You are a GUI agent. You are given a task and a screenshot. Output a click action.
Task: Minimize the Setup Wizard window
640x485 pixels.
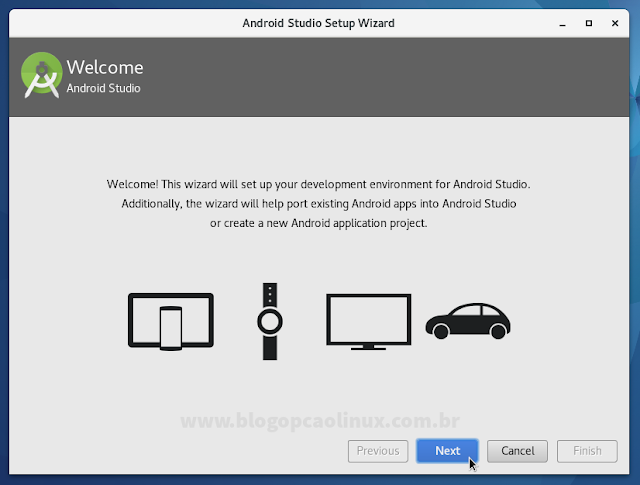pos(562,23)
